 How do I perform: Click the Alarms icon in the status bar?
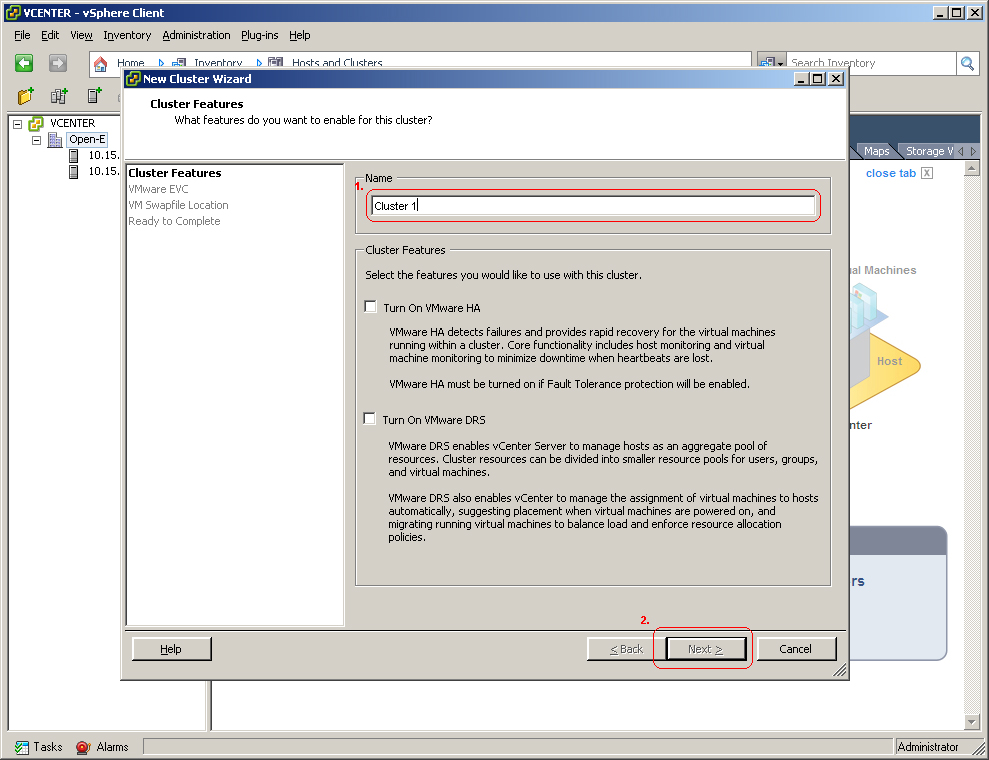click(x=83, y=747)
